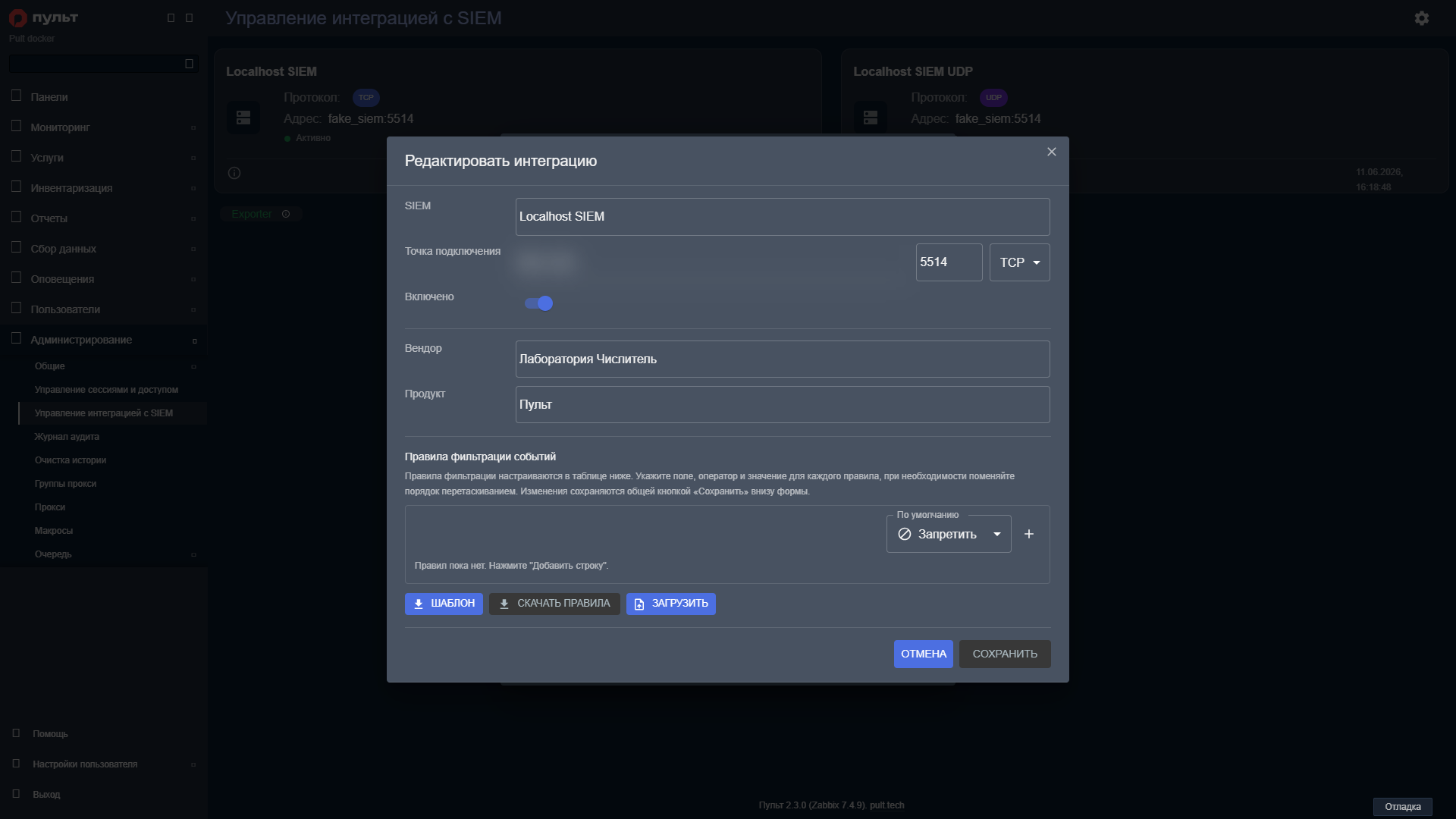Viewport: 1456px width, 819px height.
Task: Click the Выход logout icon
Action: click(x=16, y=794)
